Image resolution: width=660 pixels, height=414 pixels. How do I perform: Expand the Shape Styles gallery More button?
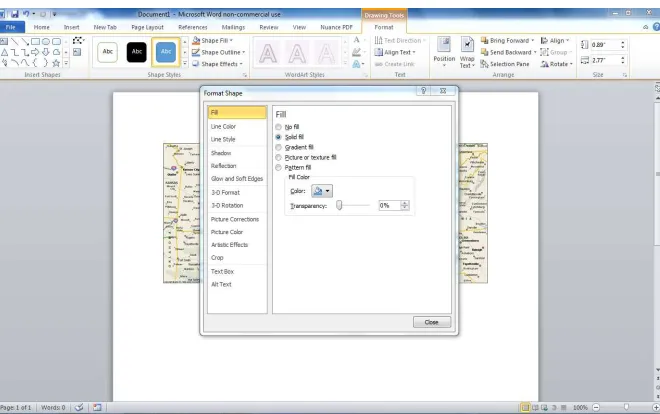(x=185, y=63)
